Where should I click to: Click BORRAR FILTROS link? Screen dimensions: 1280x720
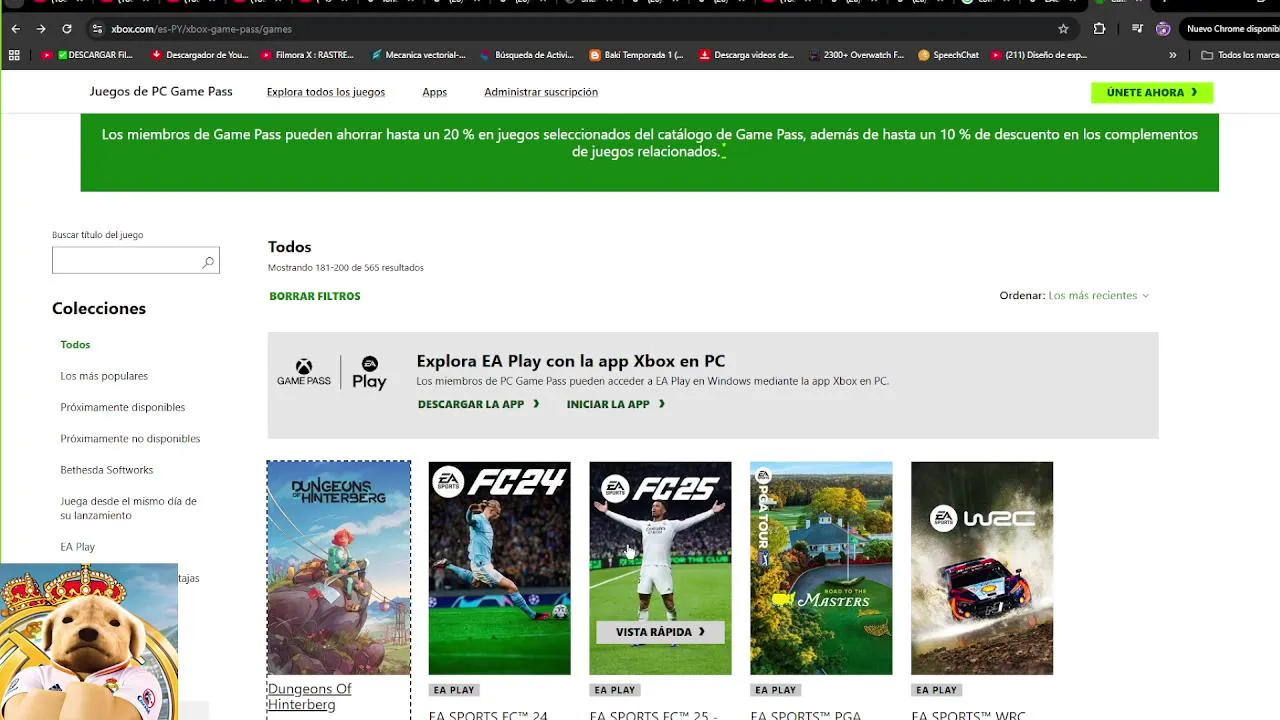315,296
